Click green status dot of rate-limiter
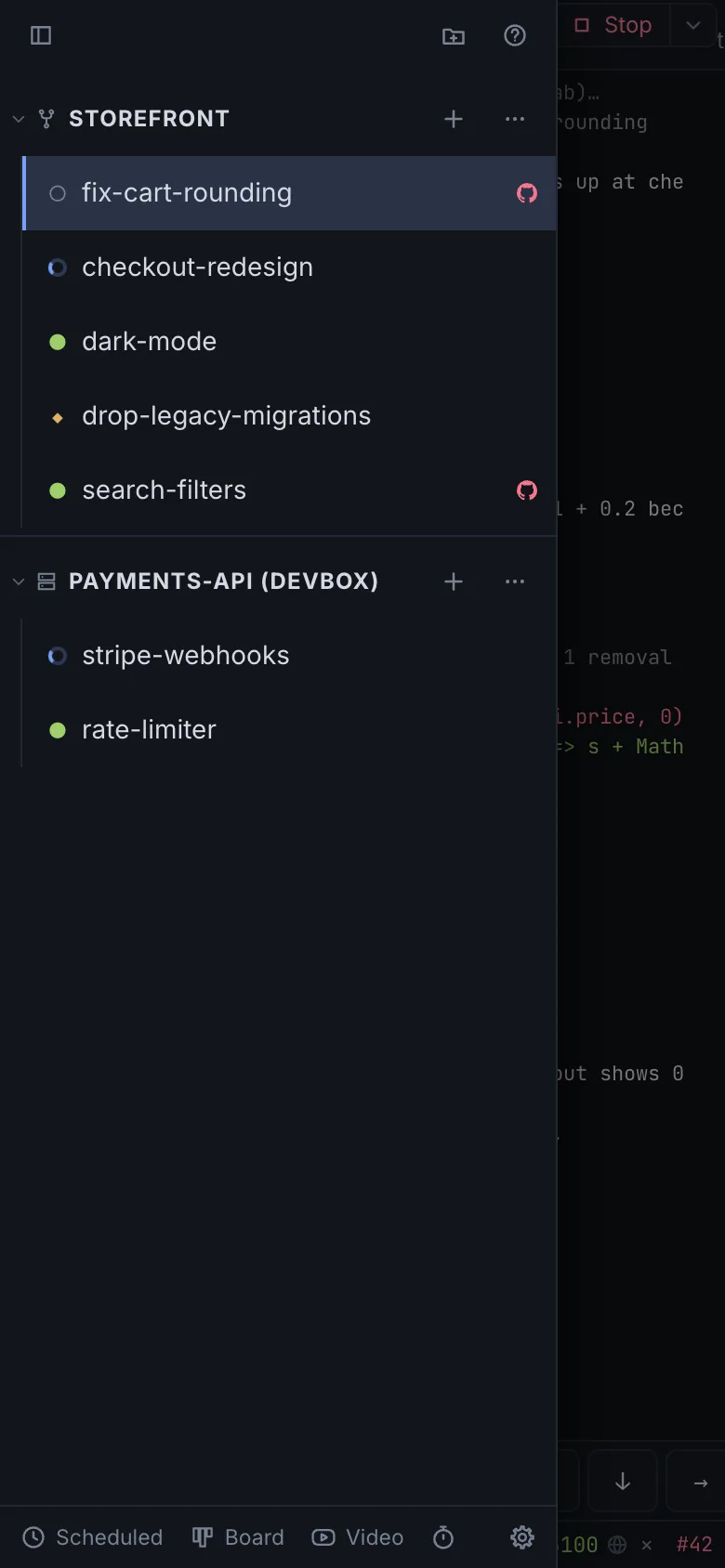The width and height of the screenshot is (725, 1568). (58, 730)
